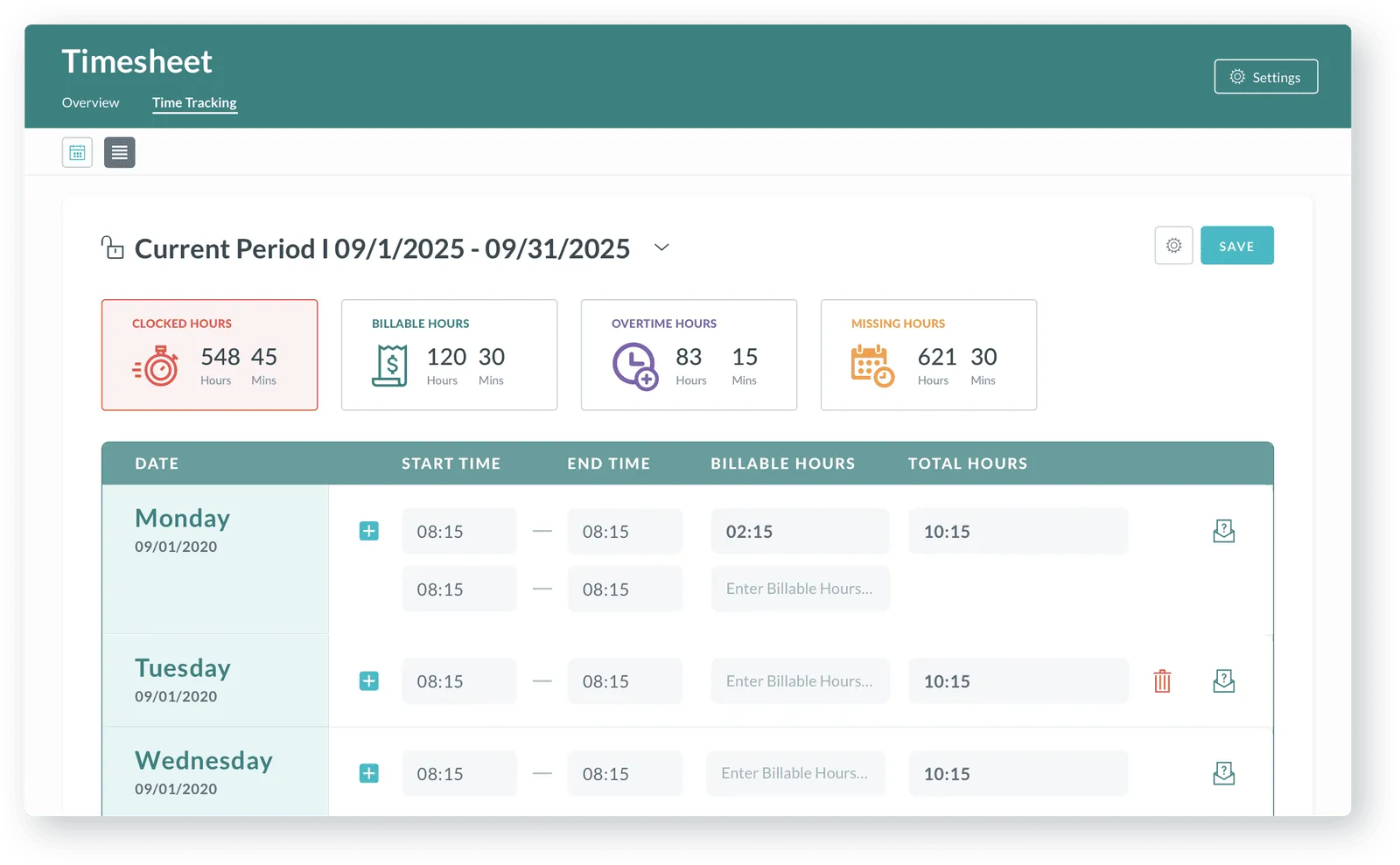Click the TOTAL HOURS column header

968,464
